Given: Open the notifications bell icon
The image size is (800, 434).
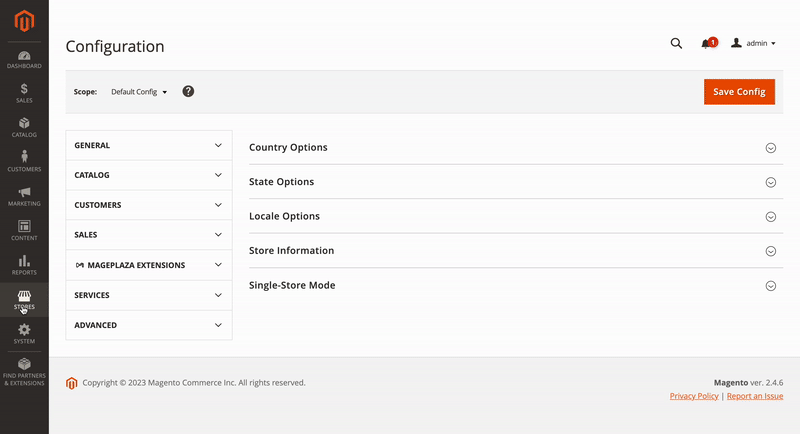Looking at the screenshot, I should tap(709, 43).
